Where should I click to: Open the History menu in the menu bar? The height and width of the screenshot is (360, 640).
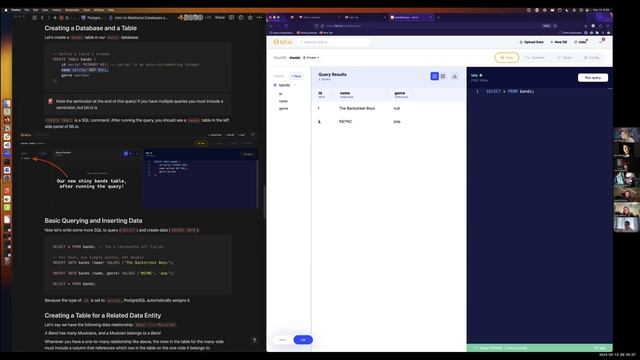tap(56, 10)
